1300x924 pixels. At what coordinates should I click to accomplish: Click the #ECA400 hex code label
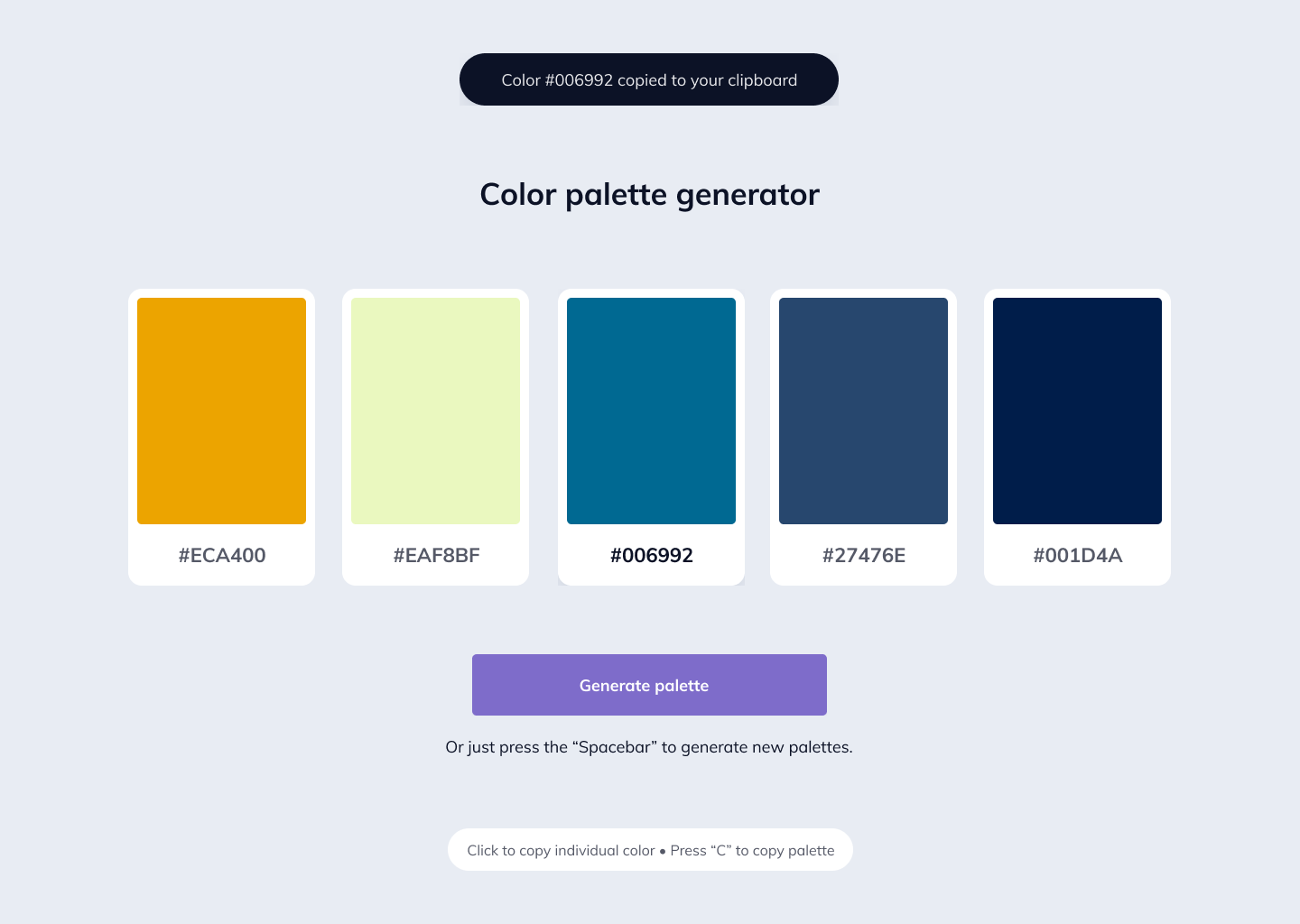point(222,556)
